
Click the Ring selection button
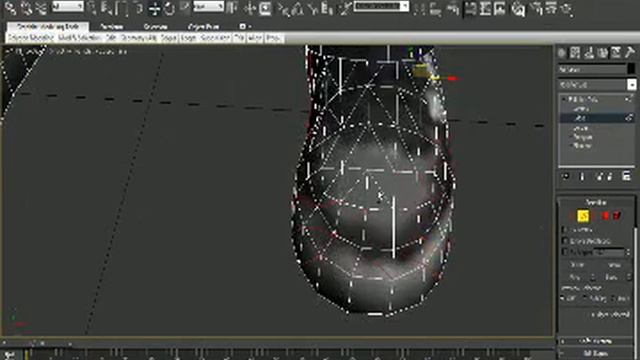tap(575, 278)
